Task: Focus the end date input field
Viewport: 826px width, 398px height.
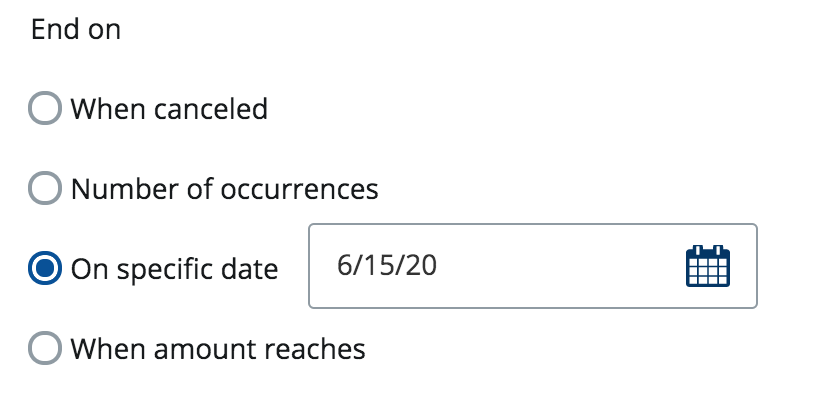Action: click(x=533, y=266)
